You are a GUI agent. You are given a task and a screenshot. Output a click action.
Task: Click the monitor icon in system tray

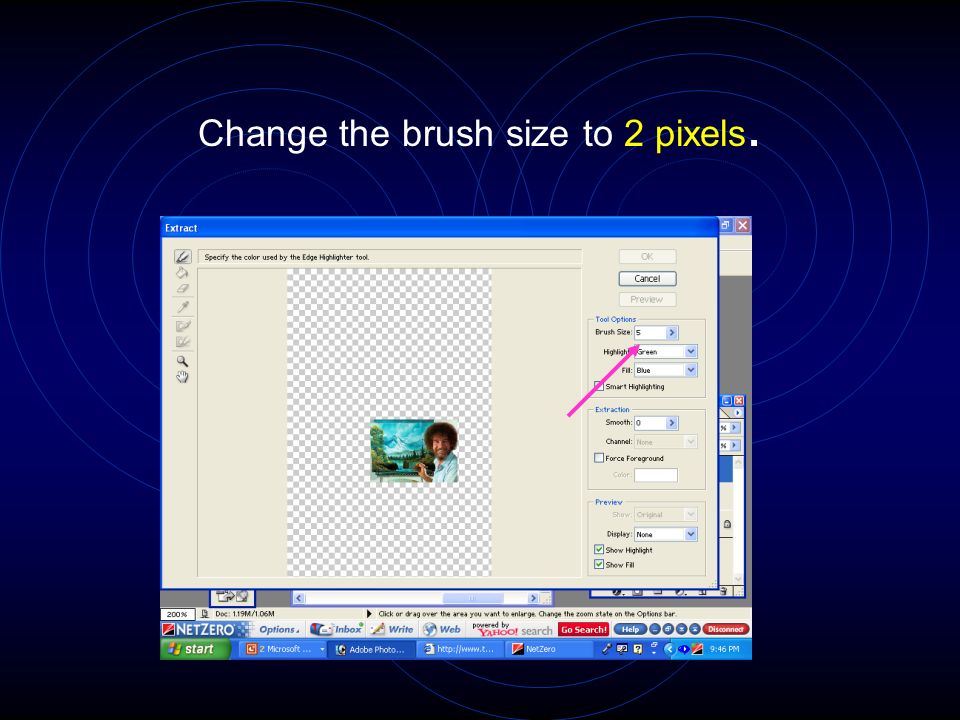[x=622, y=649]
